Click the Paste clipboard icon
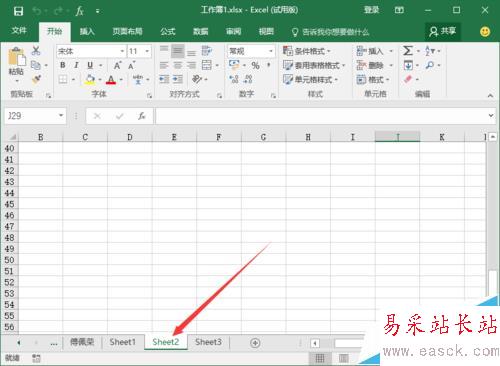 click(x=16, y=57)
